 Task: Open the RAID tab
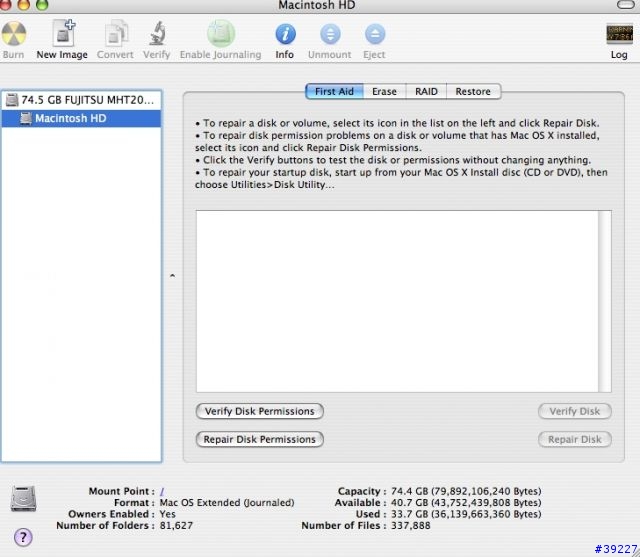point(426,91)
